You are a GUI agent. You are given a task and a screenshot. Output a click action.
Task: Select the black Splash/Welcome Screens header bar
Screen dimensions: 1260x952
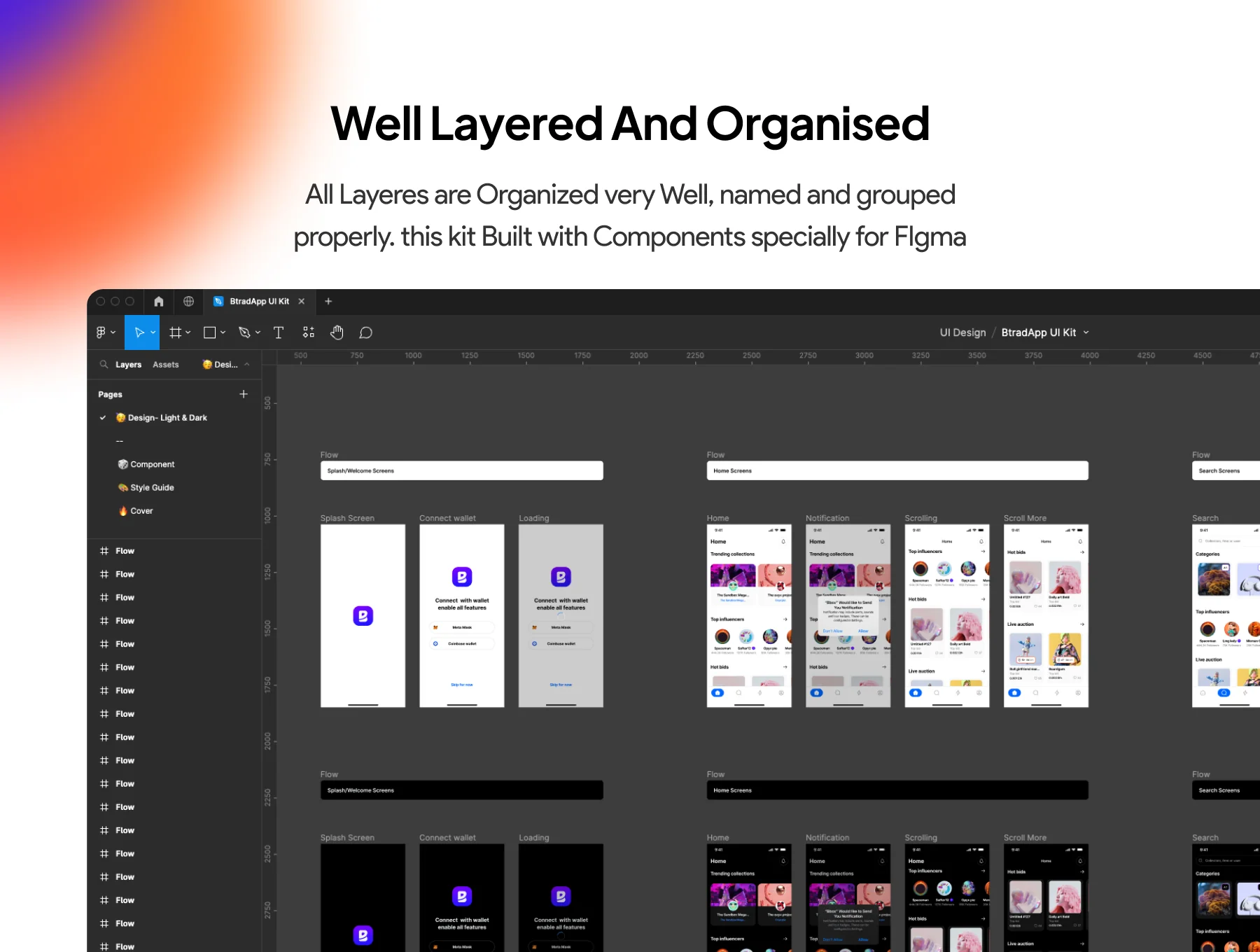tap(462, 790)
